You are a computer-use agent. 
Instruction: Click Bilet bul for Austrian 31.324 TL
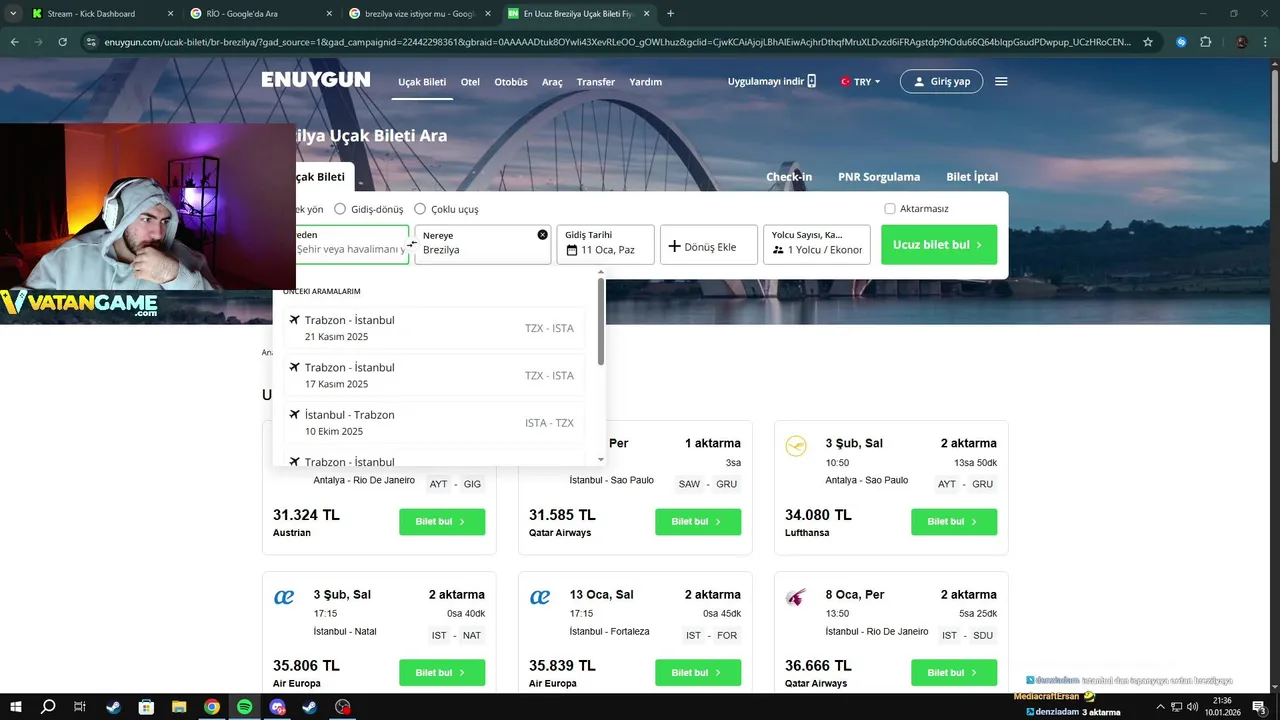coord(442,522)
